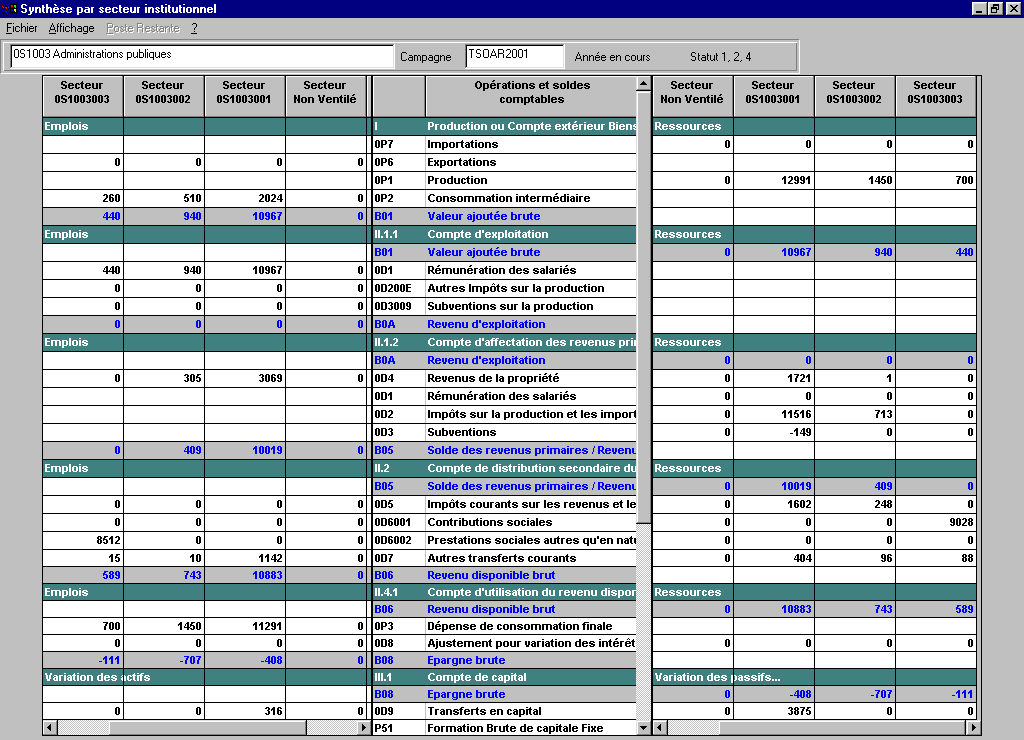Select the 0D3009 Subventions sur la production row

click(504, 306)
